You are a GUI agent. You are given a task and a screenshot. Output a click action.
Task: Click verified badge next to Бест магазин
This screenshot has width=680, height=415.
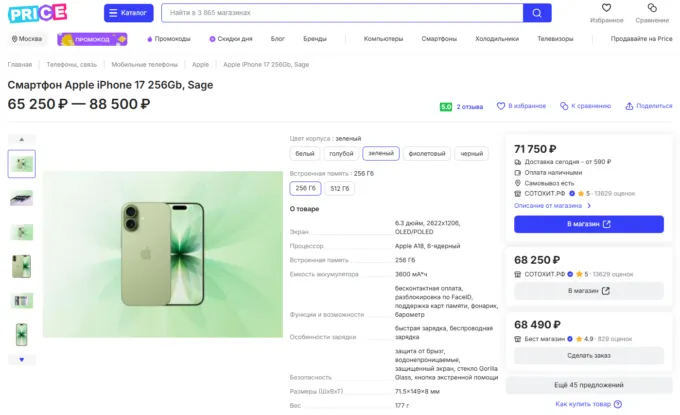570,339
